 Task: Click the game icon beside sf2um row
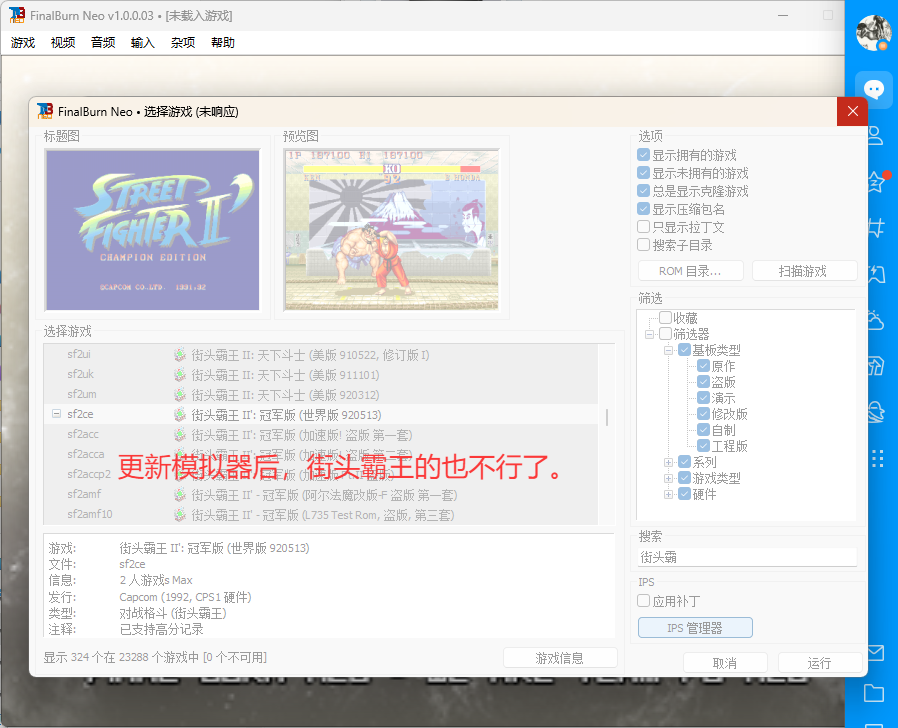(180, 395)
